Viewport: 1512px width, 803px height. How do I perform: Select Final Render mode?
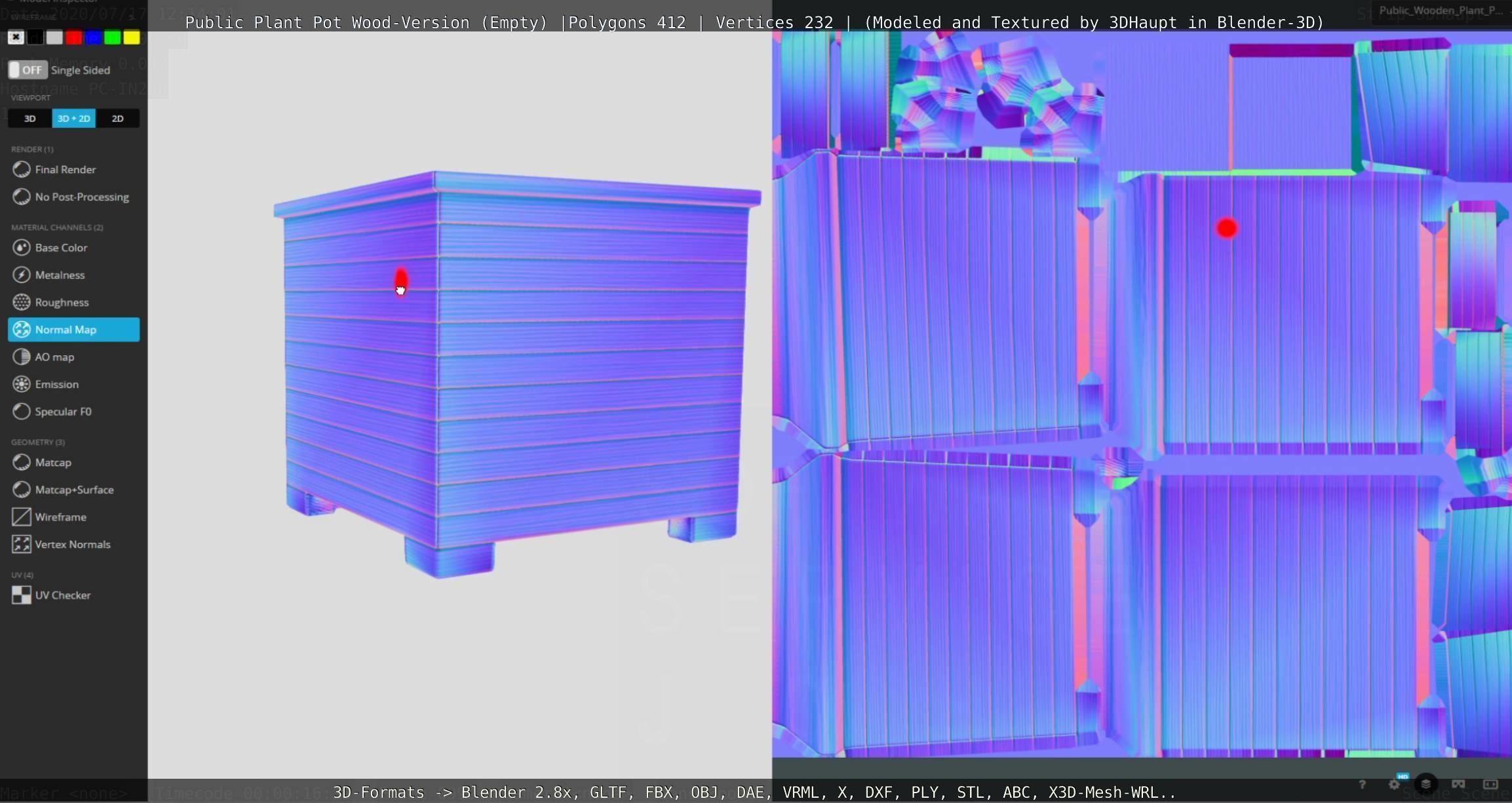pos(73,169)
